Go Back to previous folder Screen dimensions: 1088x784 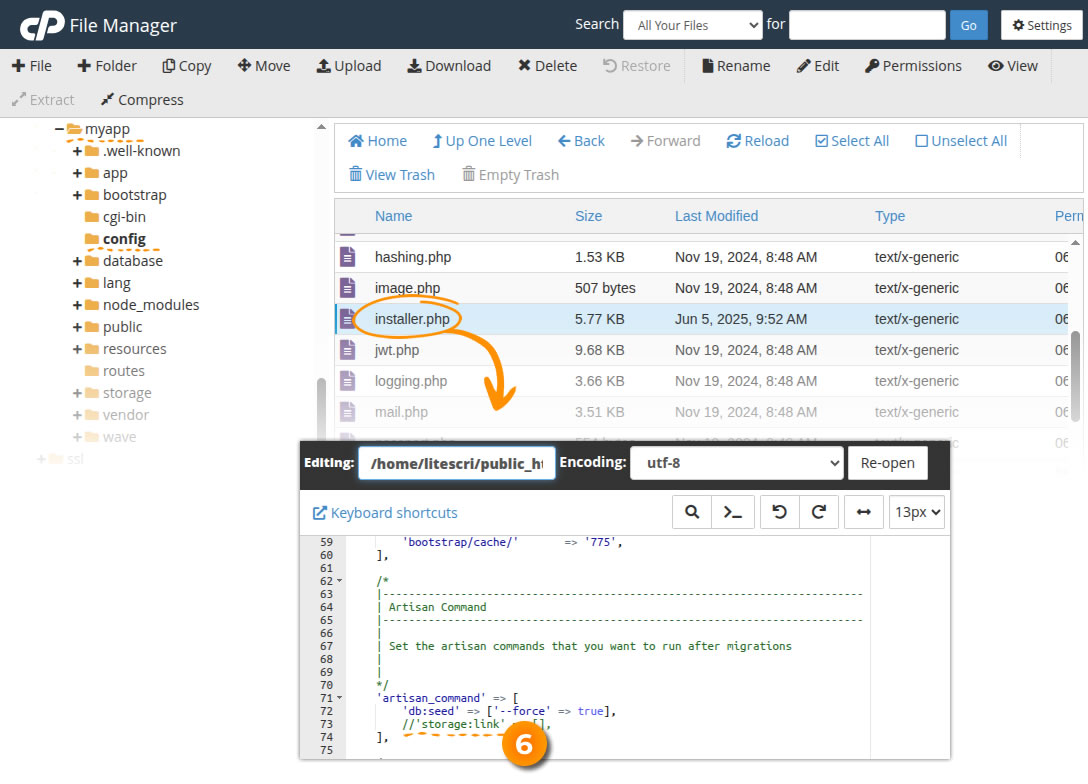(581, 141)
